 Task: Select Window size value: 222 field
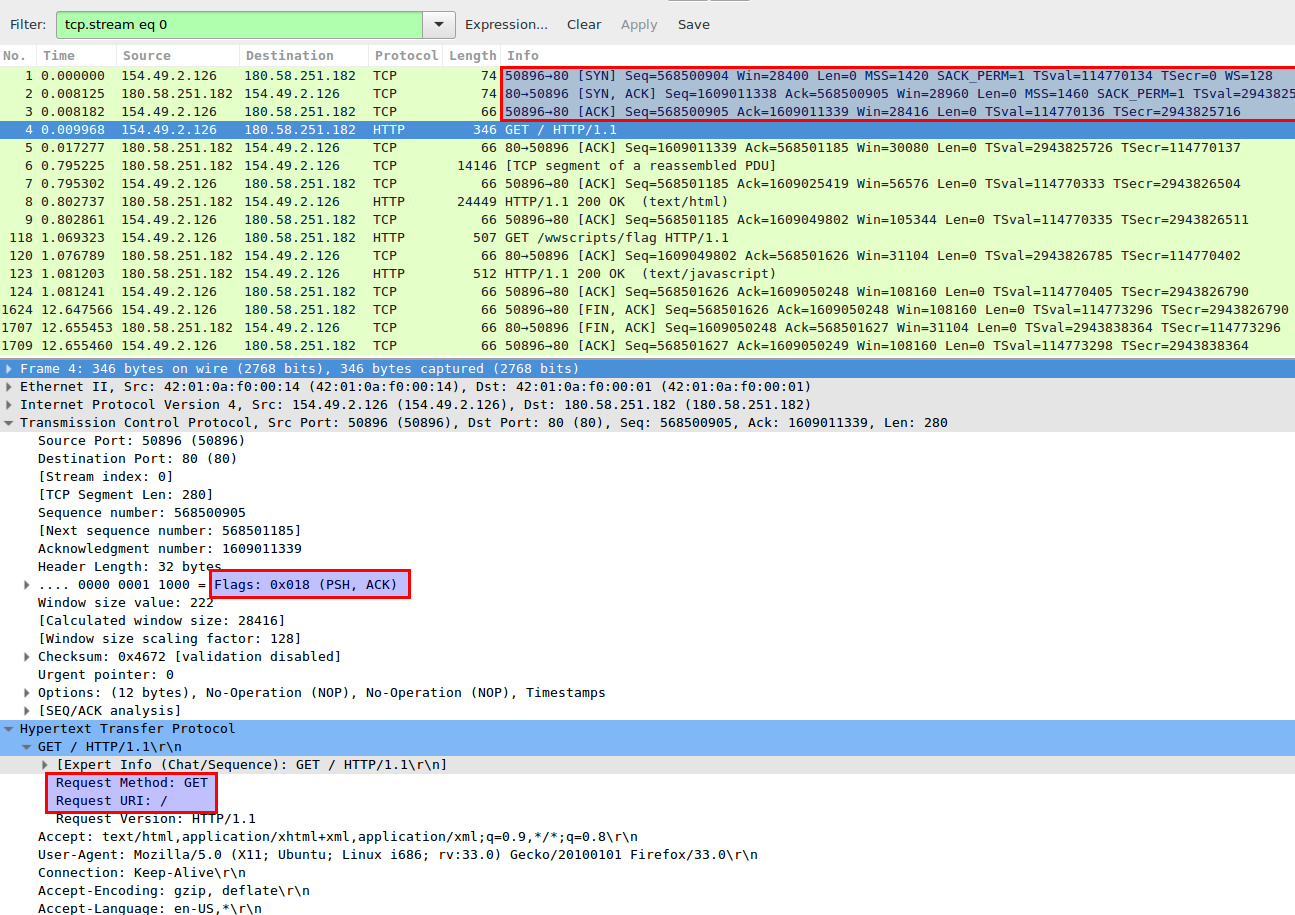tap(125, 603)
